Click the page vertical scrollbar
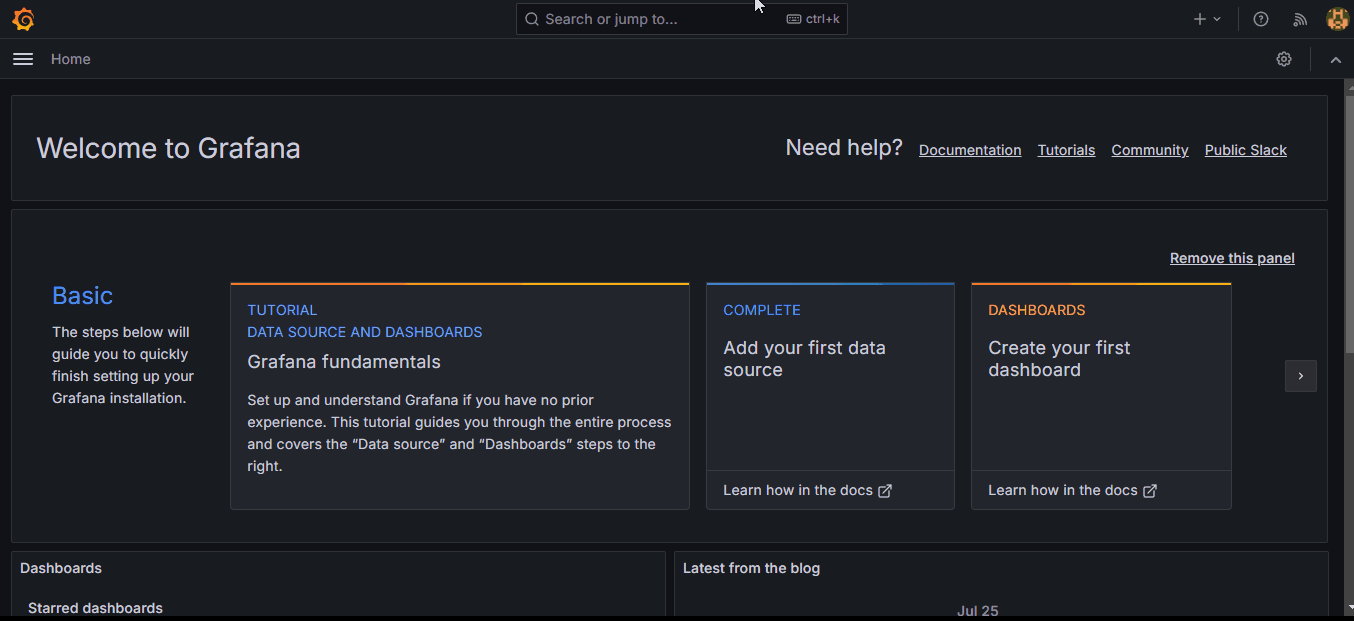The height and width of the screenshot is (621, 1354). (1349, 225)
